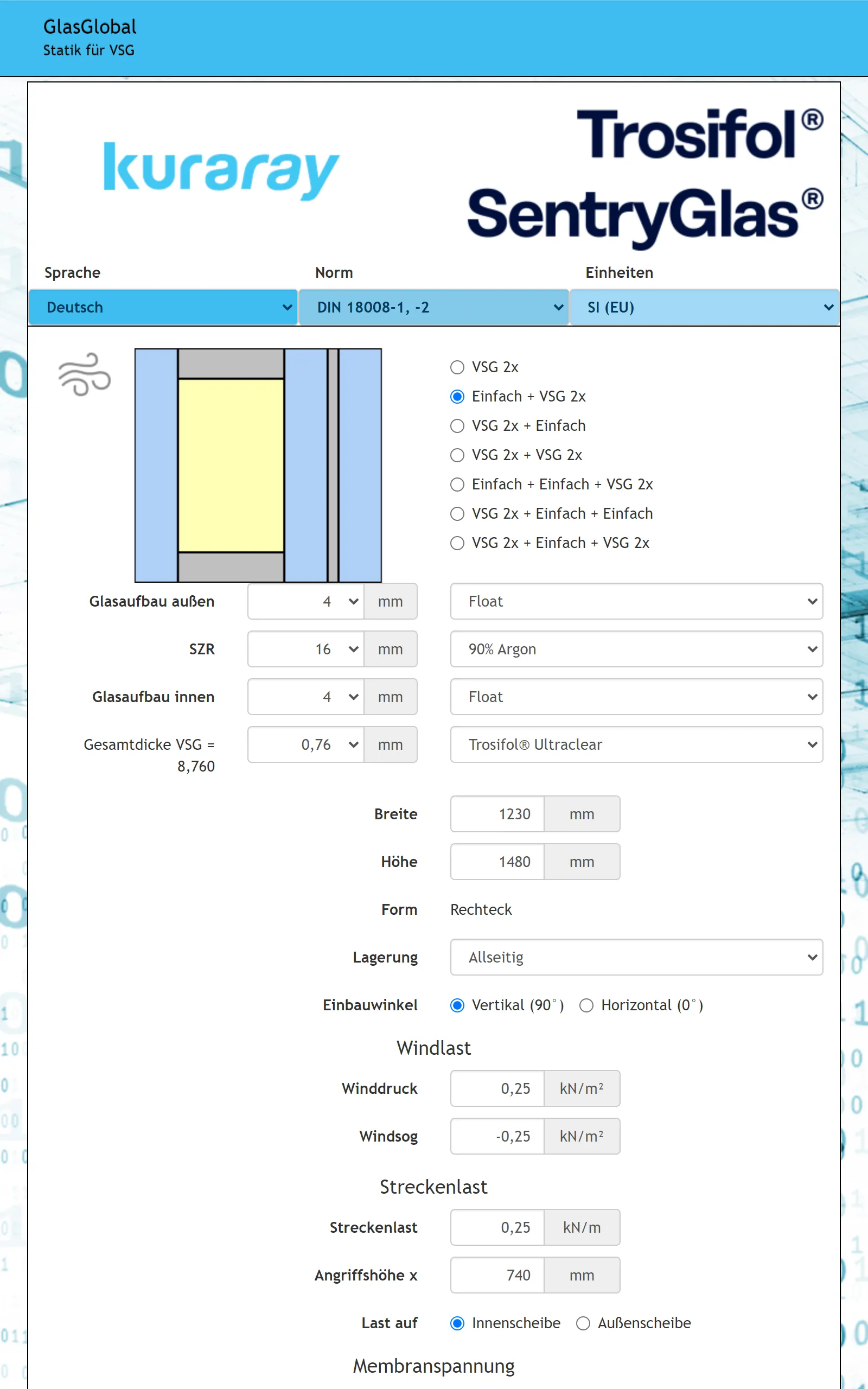Click the 'Gesamtdicke VSG = 8,760' text

tap(149, 755)
